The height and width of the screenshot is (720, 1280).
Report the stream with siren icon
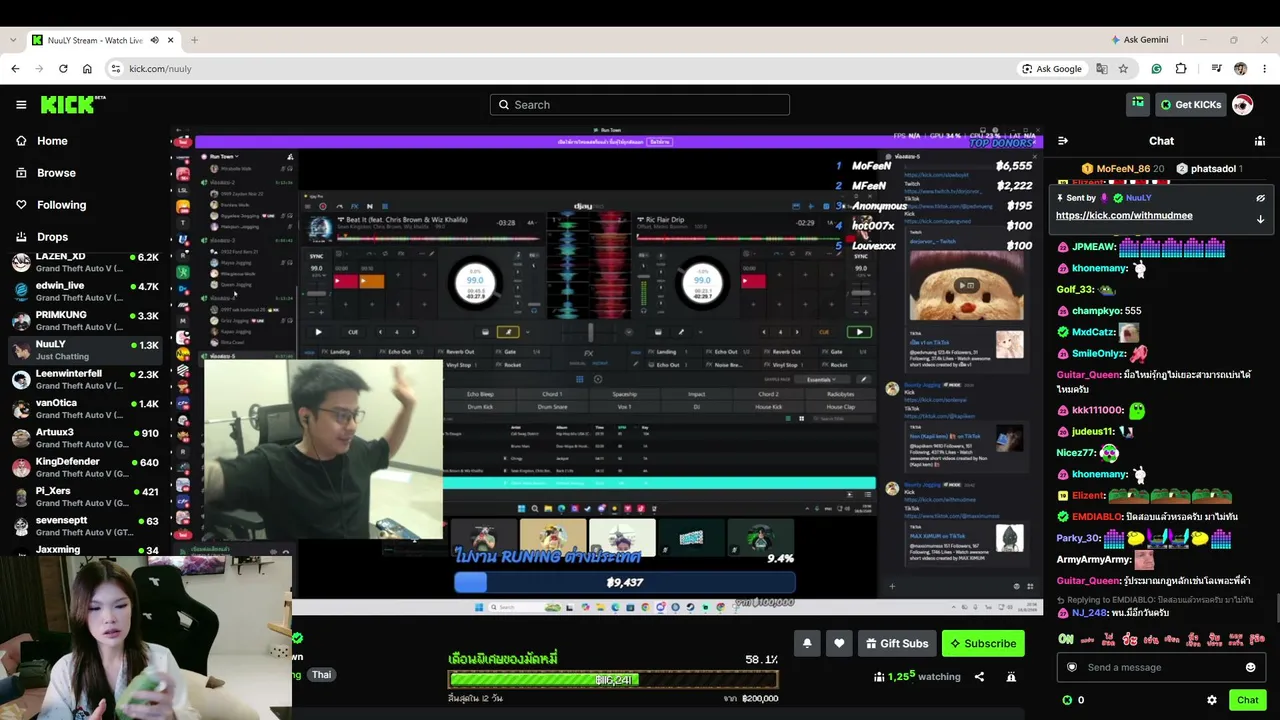[x=1011, y=677]
